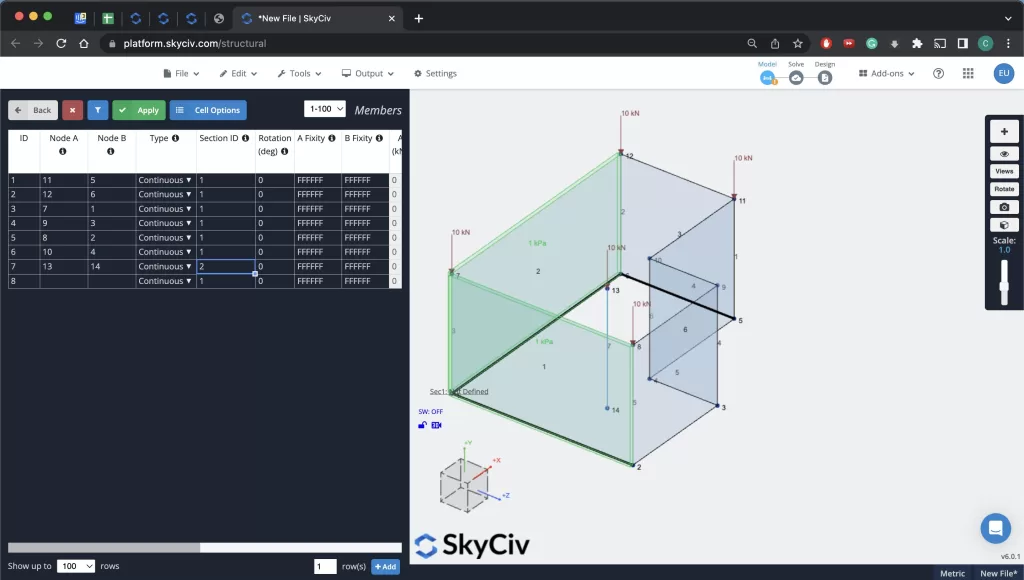Click the Views button
The width and height of the screenshot is (1024, 580).
click(1004, 172)
